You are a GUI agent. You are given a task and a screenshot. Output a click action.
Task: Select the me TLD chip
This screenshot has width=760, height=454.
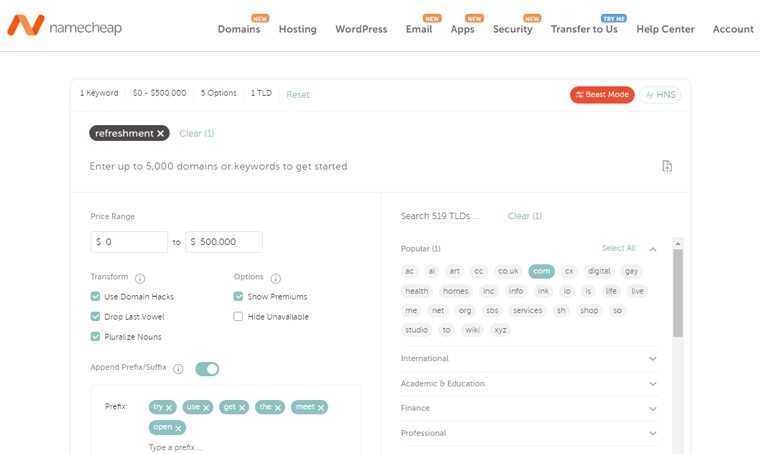[411, 311]
